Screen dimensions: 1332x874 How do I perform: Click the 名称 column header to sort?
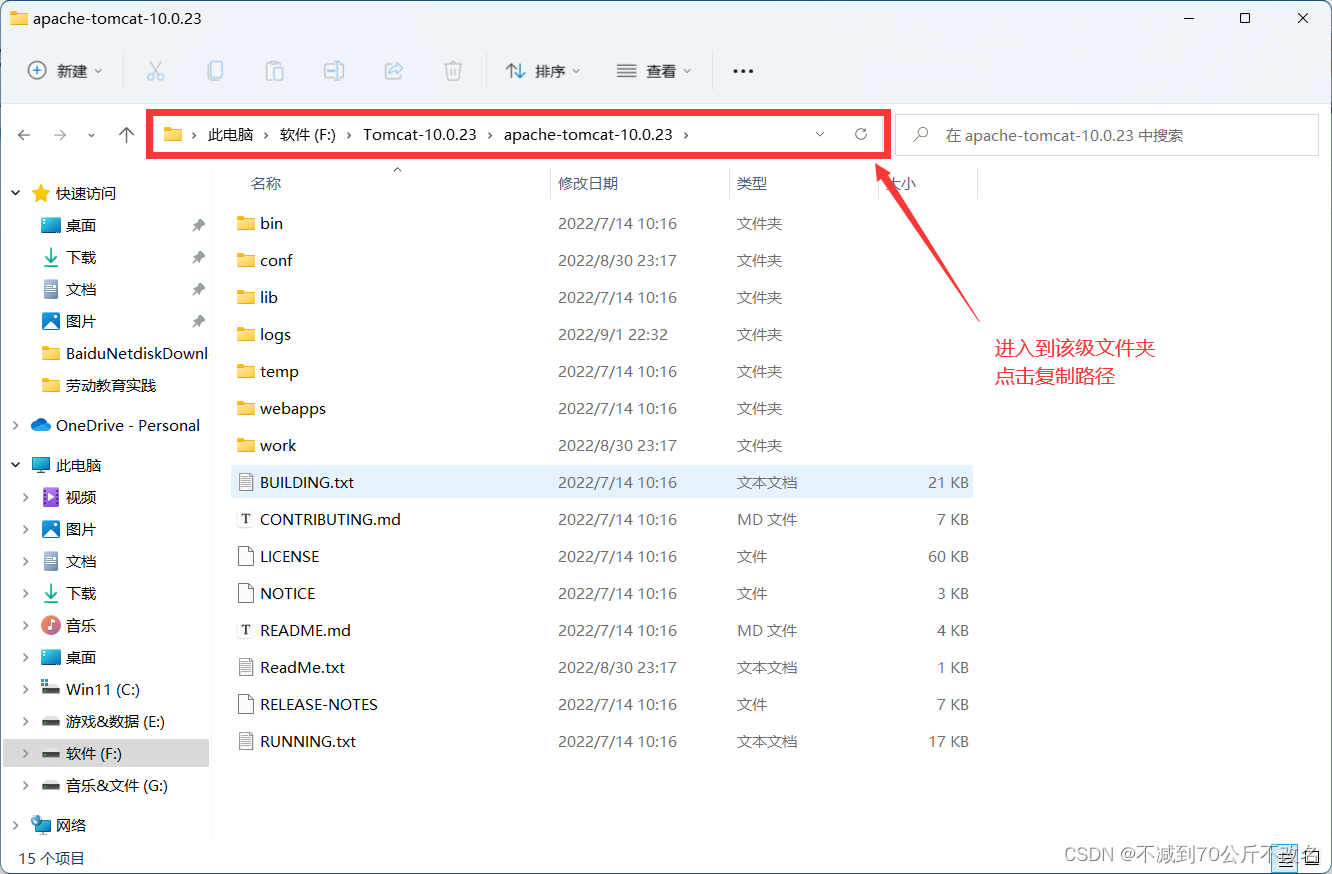coord(268,183)
